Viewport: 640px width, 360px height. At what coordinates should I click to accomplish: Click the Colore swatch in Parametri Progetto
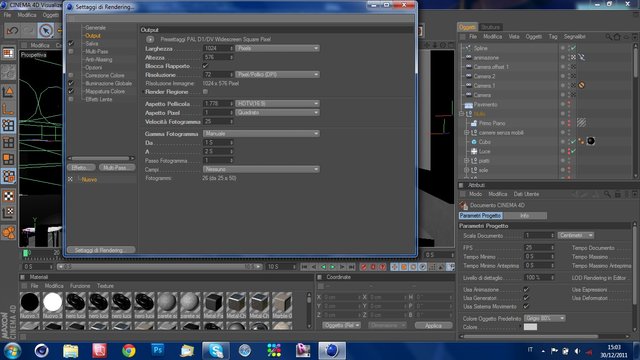tap(530, 327)
